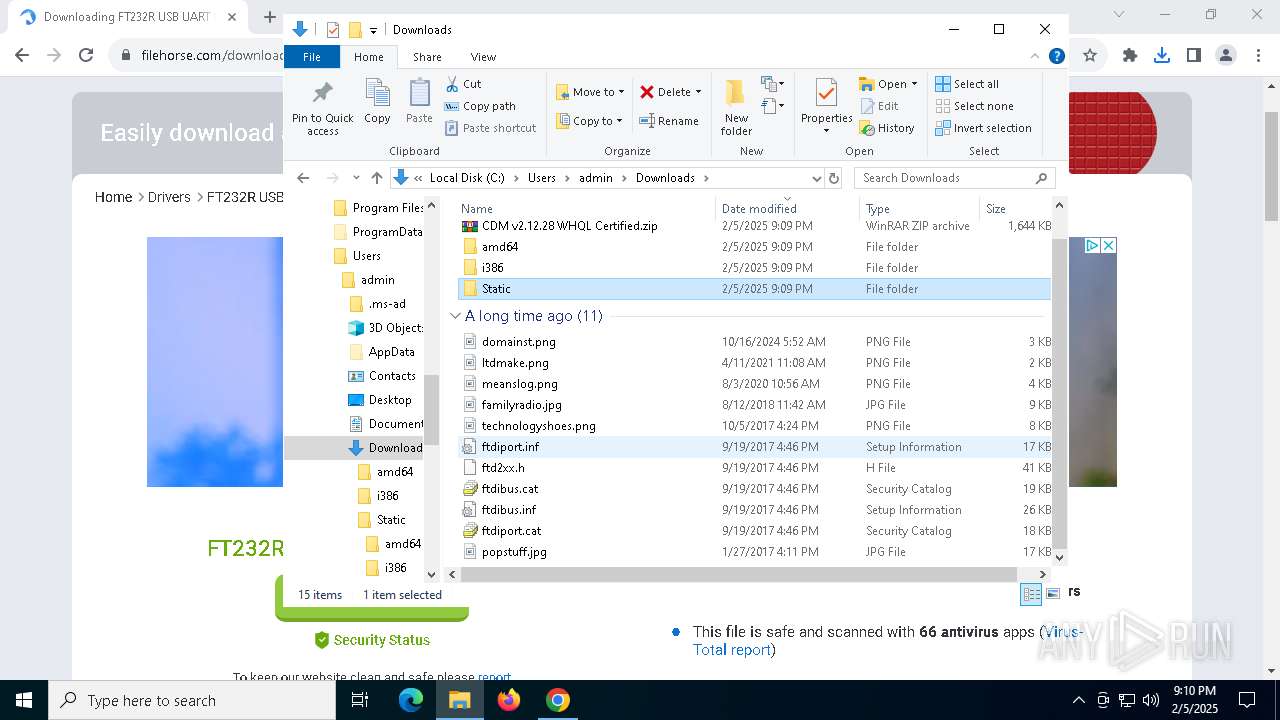The image size is (1280, 720).
Task: Click the horizontal scrollbar in file list
Action: pyautogui.click(x=738, y=575)
